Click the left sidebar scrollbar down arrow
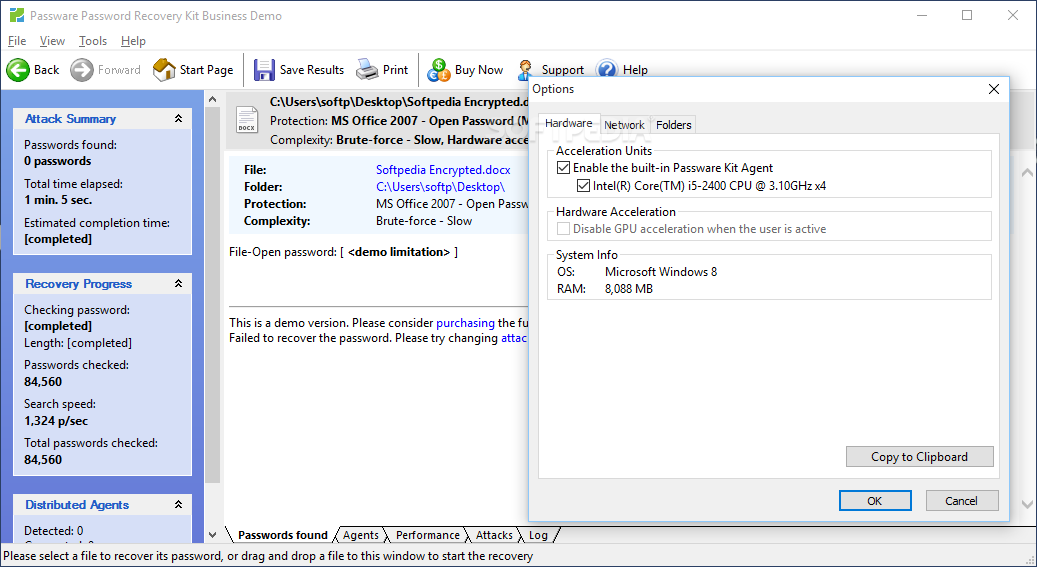This screenshot has height=567, width=1037. pos(212,535)
